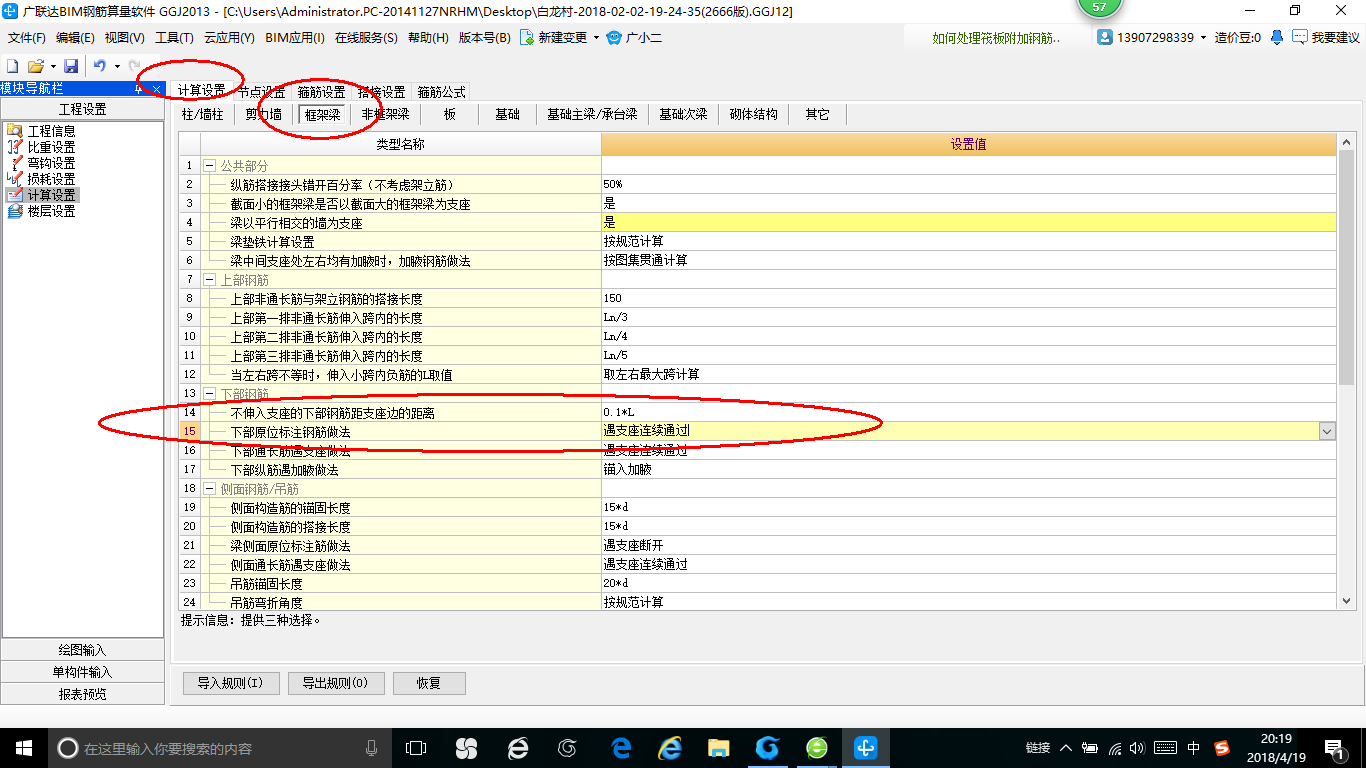Image resolution: width=1366 pixels, height=768 pixels.
Task: Open the 文件(F) menu
Action: point(27,38)
